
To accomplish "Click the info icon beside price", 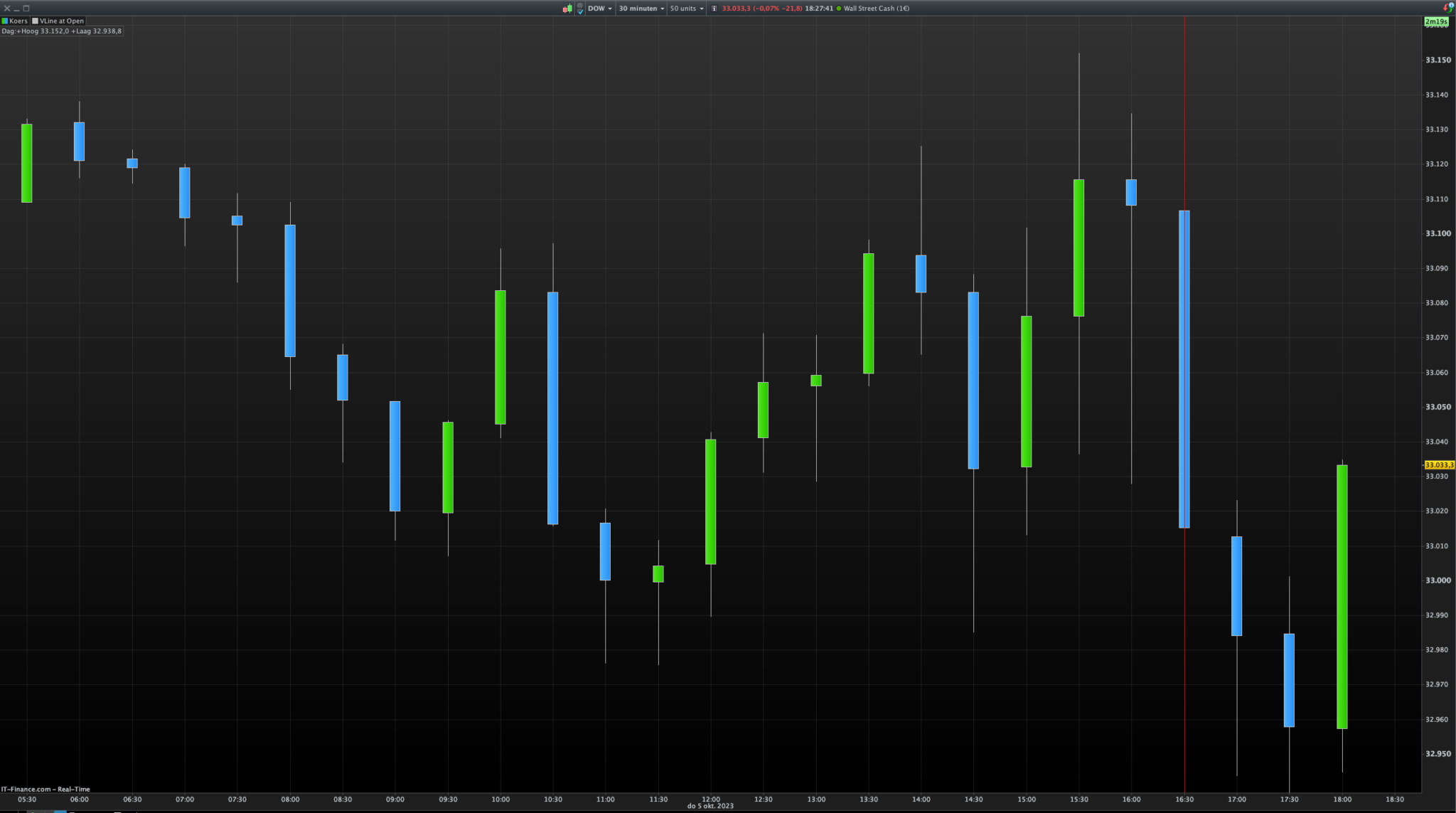I will (x=714, y=9).
